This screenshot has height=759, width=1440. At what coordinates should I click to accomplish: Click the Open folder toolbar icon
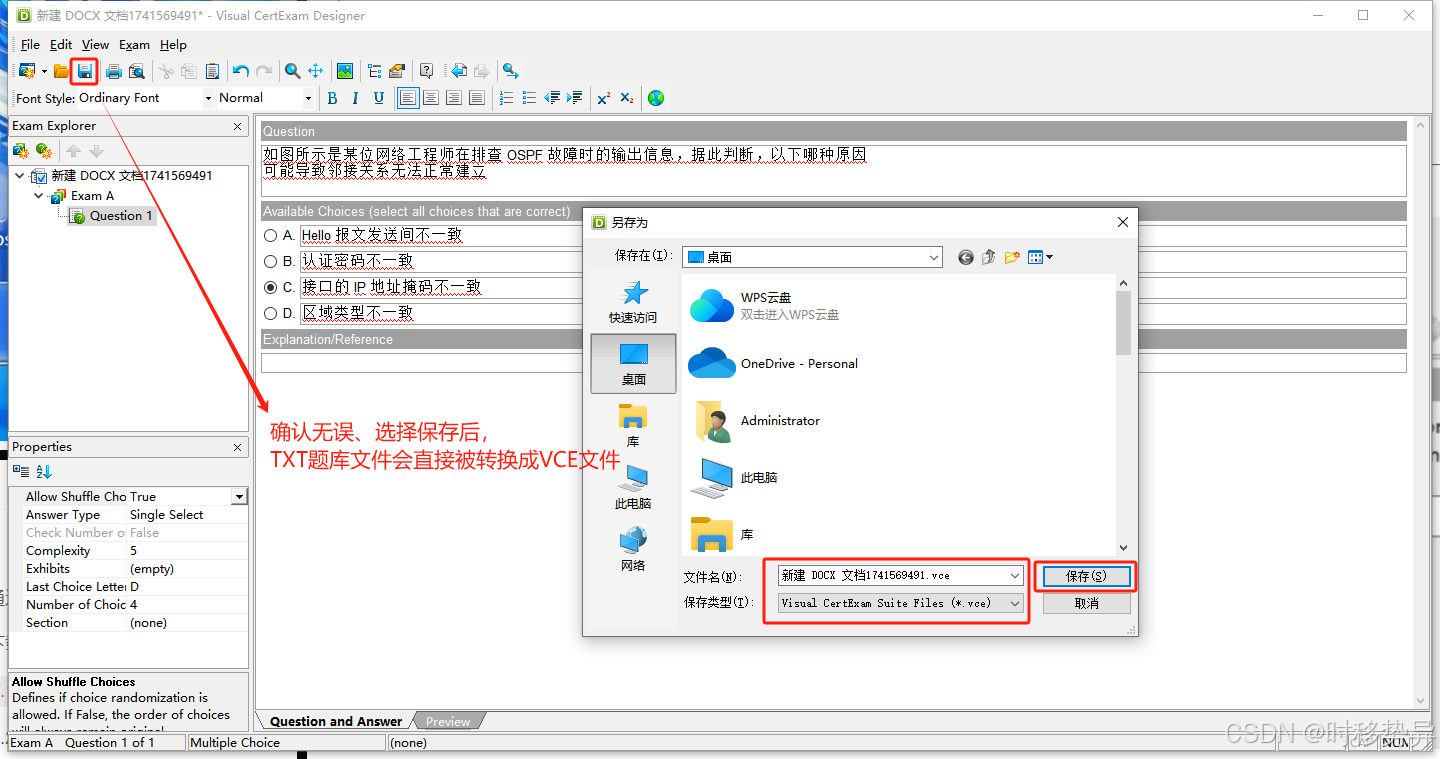62,71
